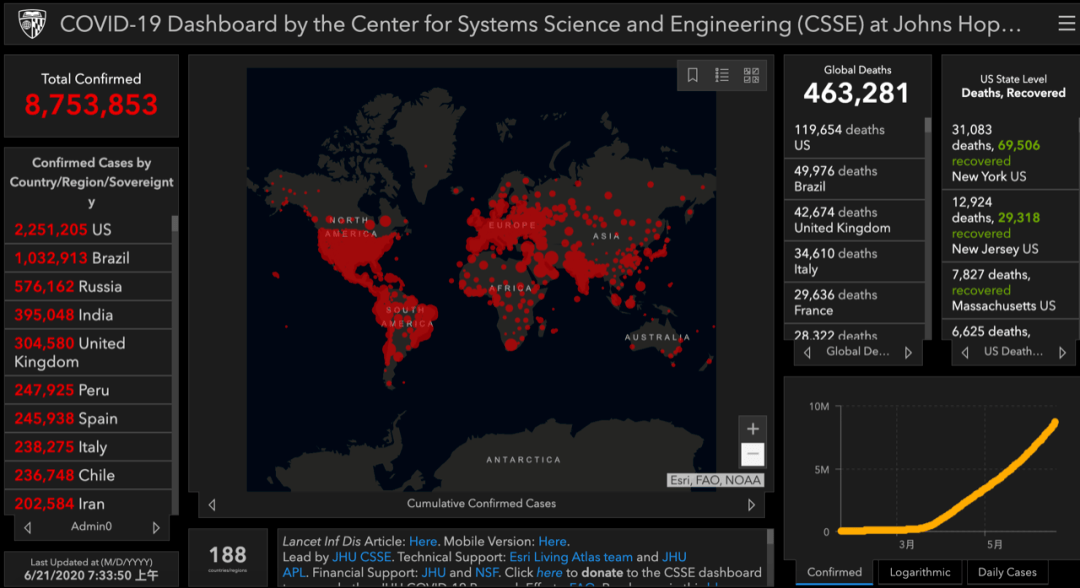Screen dimensions: 1080x588
Task: Switch to the Confirmed chart tab
Action: coord(834,572)
